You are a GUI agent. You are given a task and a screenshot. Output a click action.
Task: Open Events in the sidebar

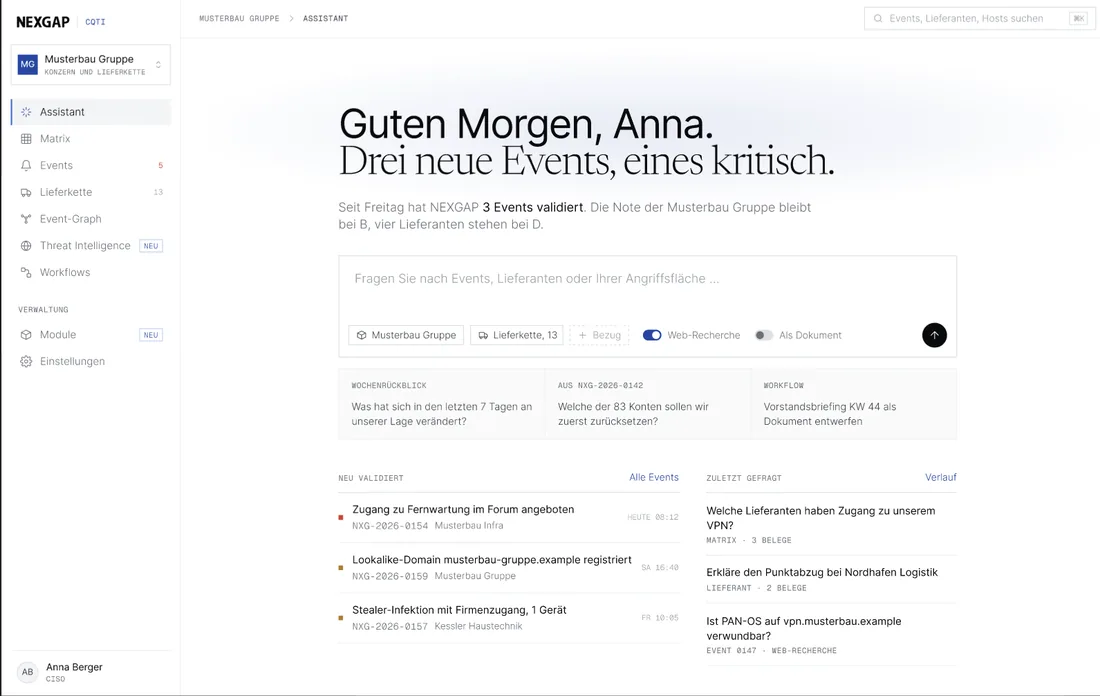coord(90,166)
